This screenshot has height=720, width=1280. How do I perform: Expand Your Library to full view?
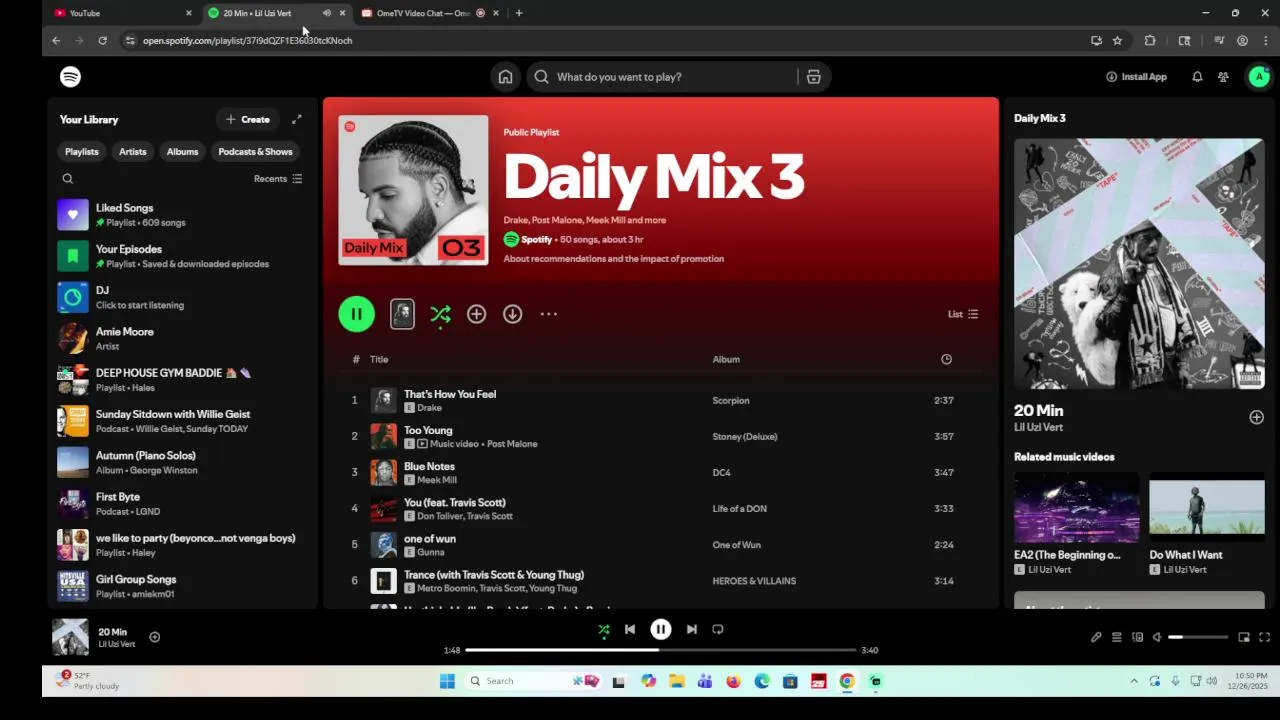(x=296, y=119)
